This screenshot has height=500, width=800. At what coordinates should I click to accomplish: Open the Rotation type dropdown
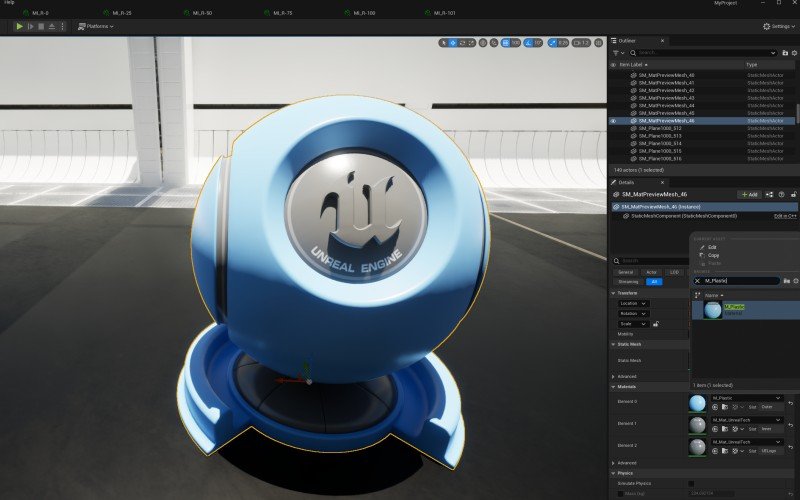[633, 314]
